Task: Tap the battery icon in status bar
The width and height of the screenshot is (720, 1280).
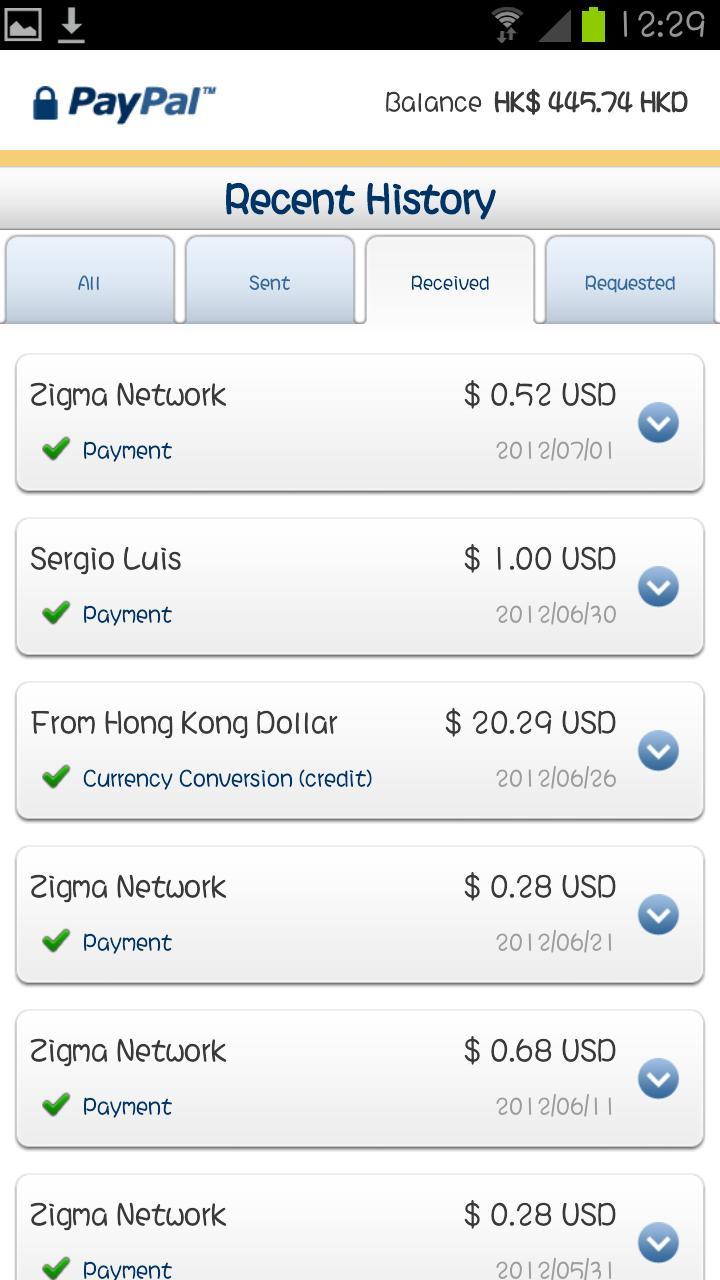Action: (594, 25)
